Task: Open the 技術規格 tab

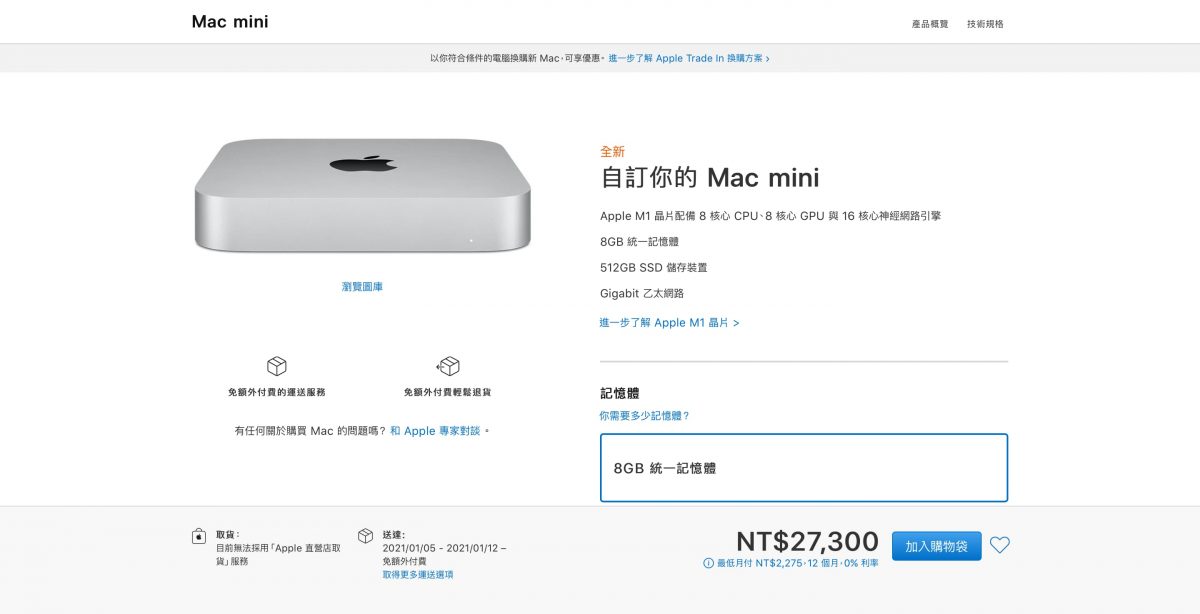Action: [985, 24]
